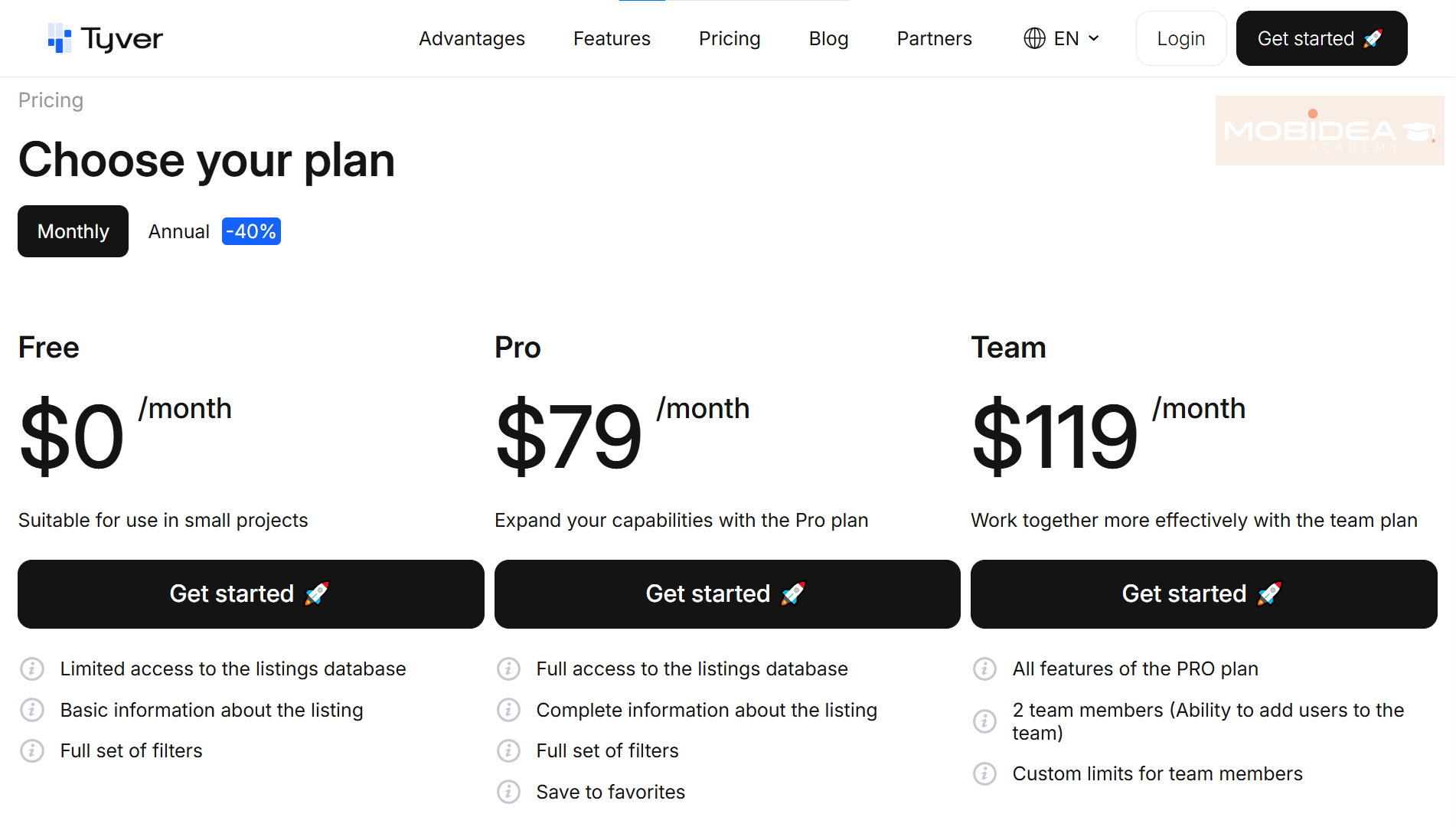Click the globe language icon

(1033, 38)
